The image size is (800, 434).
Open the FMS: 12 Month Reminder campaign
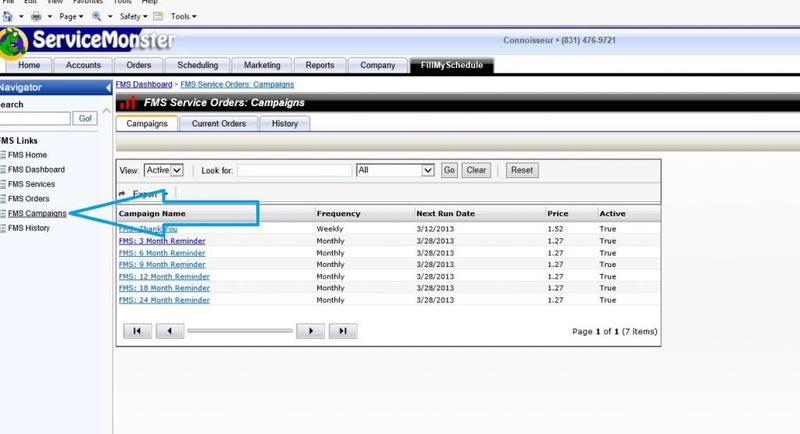coord(164,277)
